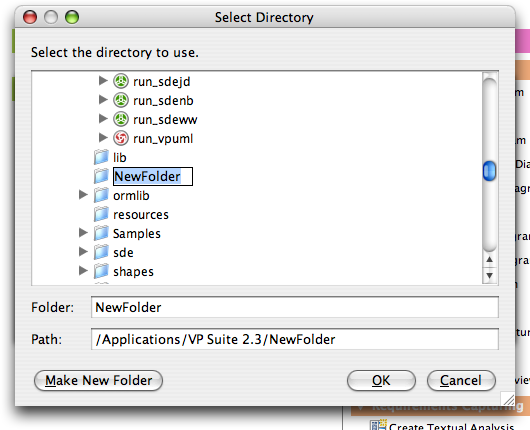Click the resources folder icon
This screenshot has width=530, height=430.
[x=101, y=214]
